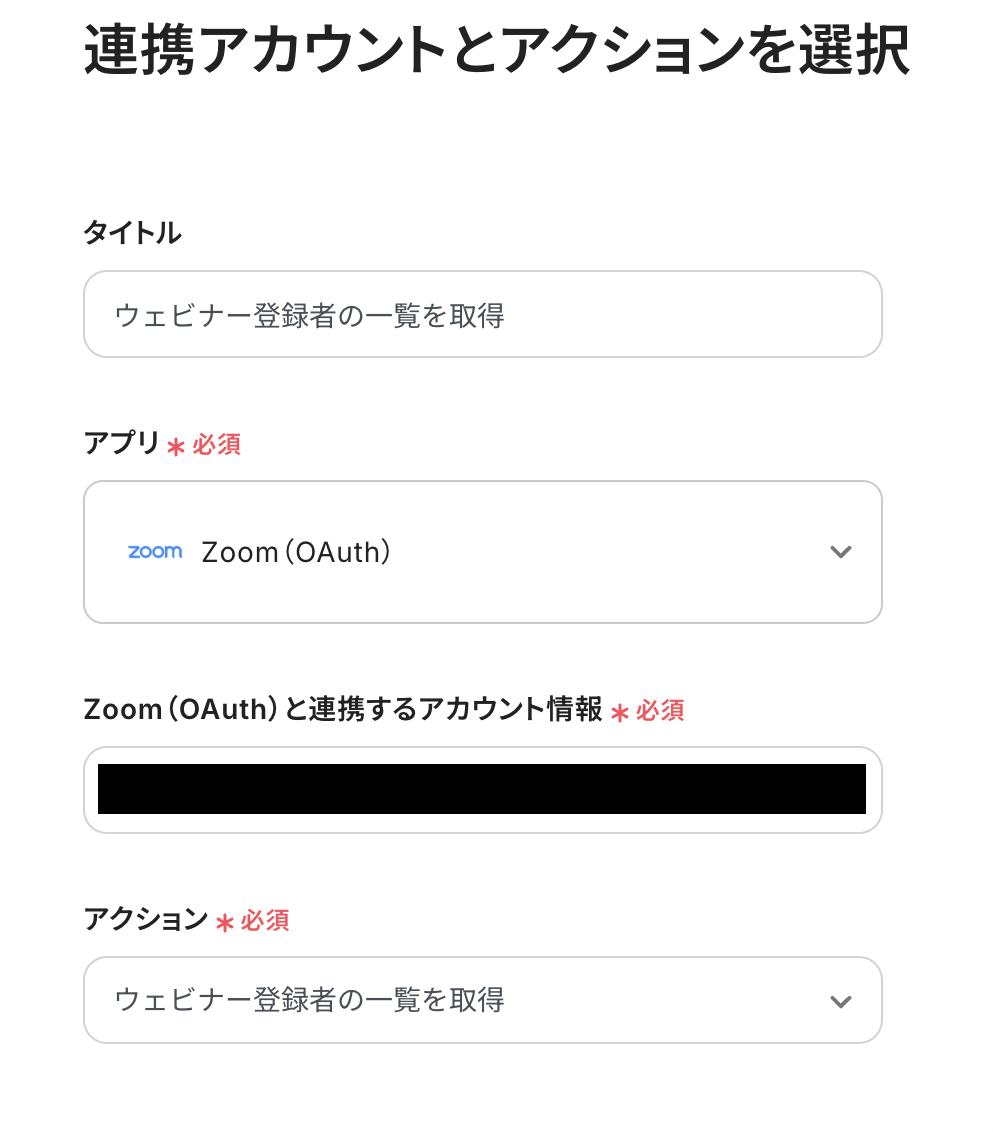The image size is (993, 1132).
Task: Click the アプリ field label
Action: (x=121, y=443)
